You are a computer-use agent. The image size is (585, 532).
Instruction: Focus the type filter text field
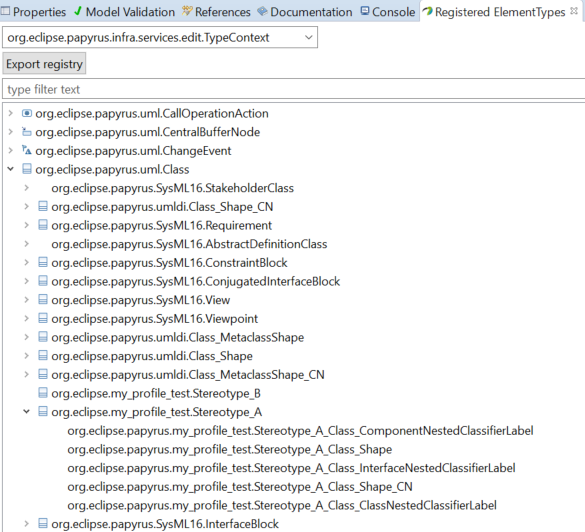pos(293,89)
